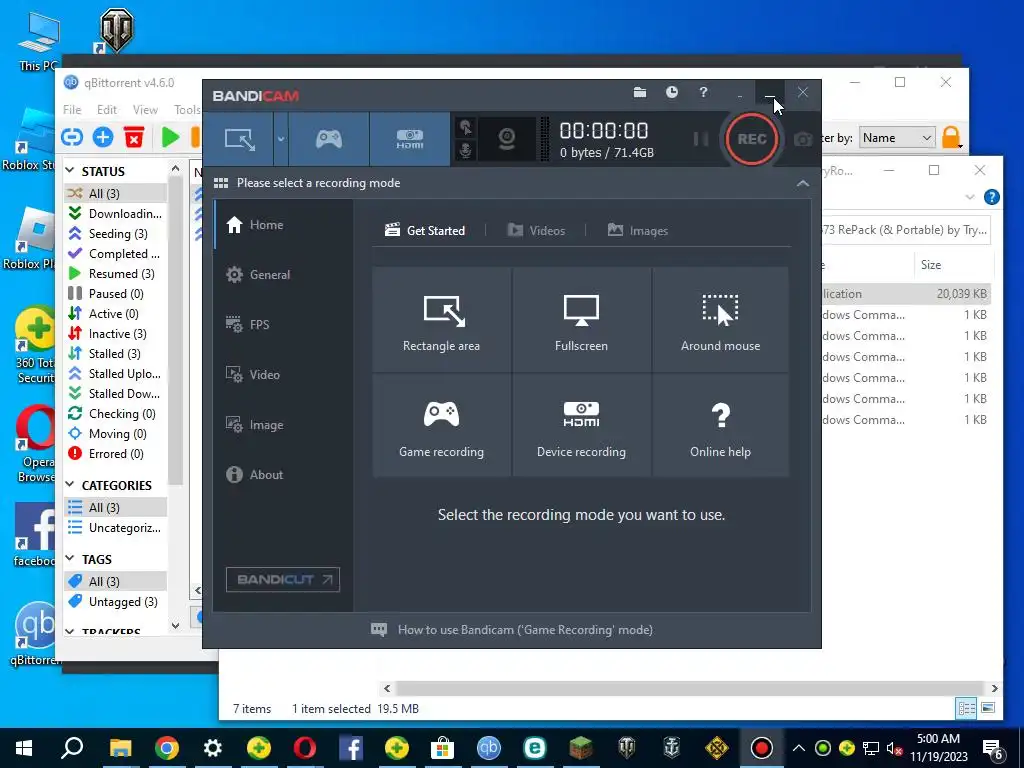Show hidden system tray icons
The width and height of the screenshot is (1024, 768).
[798, 748]
